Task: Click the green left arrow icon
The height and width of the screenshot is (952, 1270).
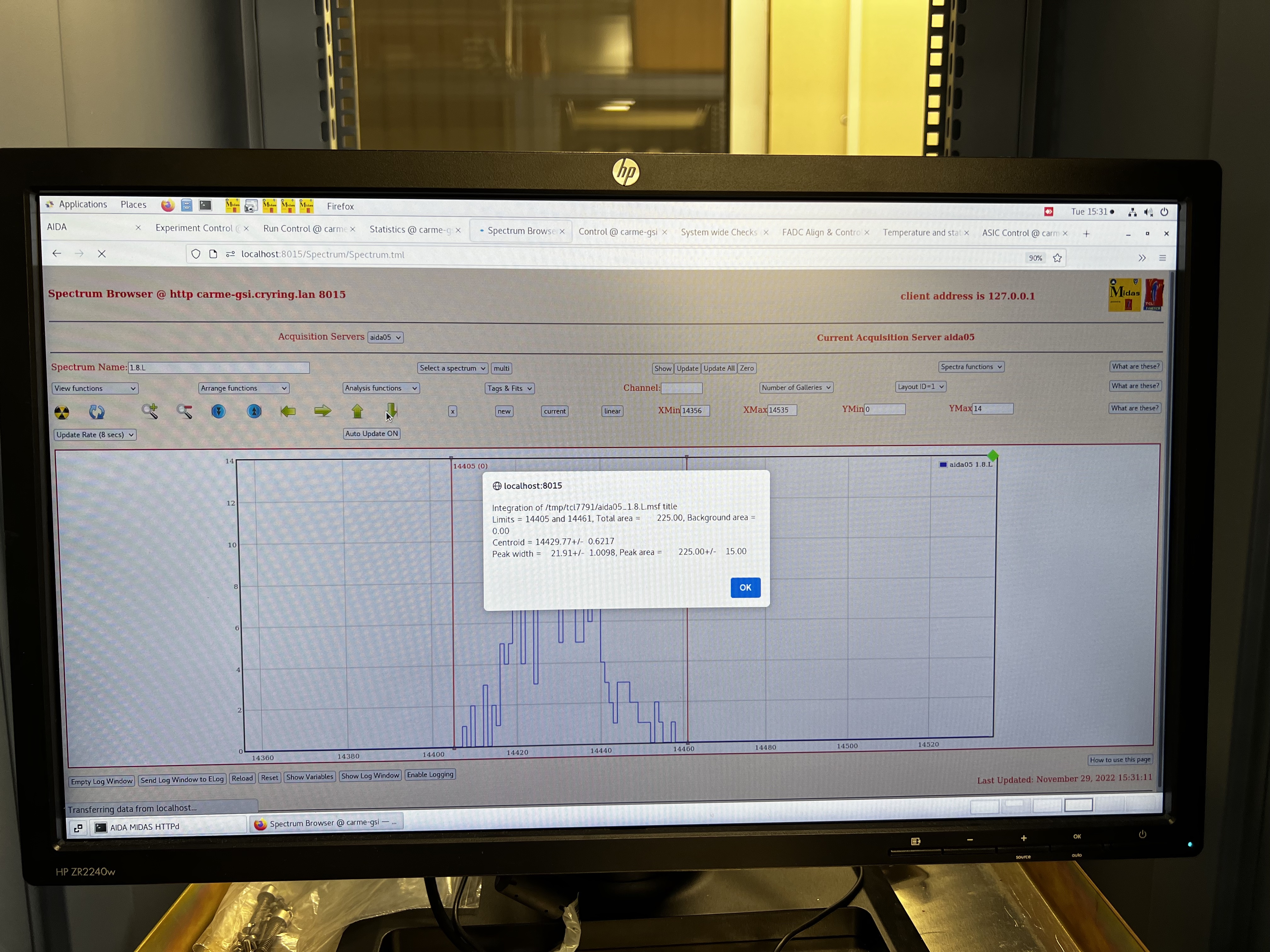Action: click(x=288, y=411)
